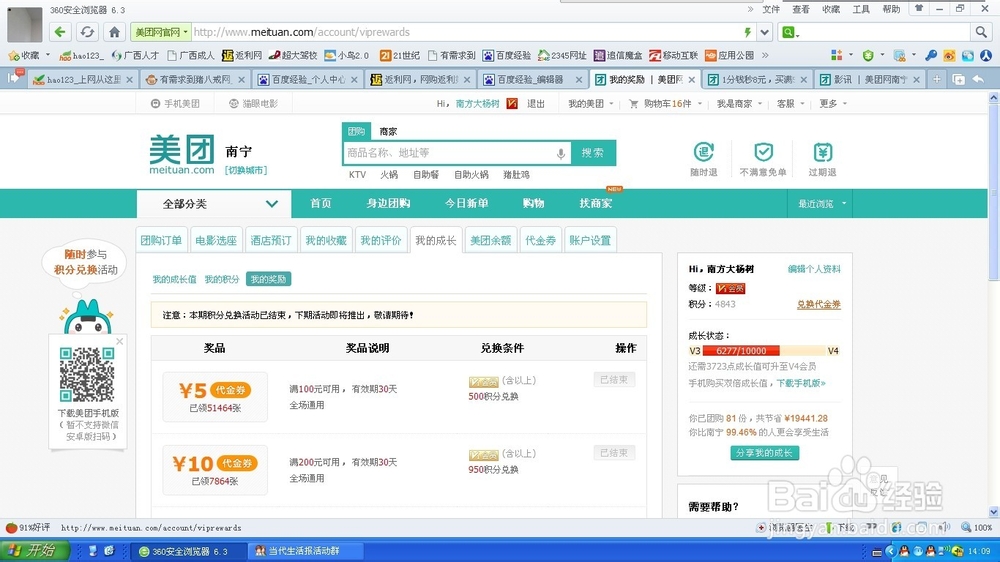Go back with the green arrow button

tap(60, 32)
